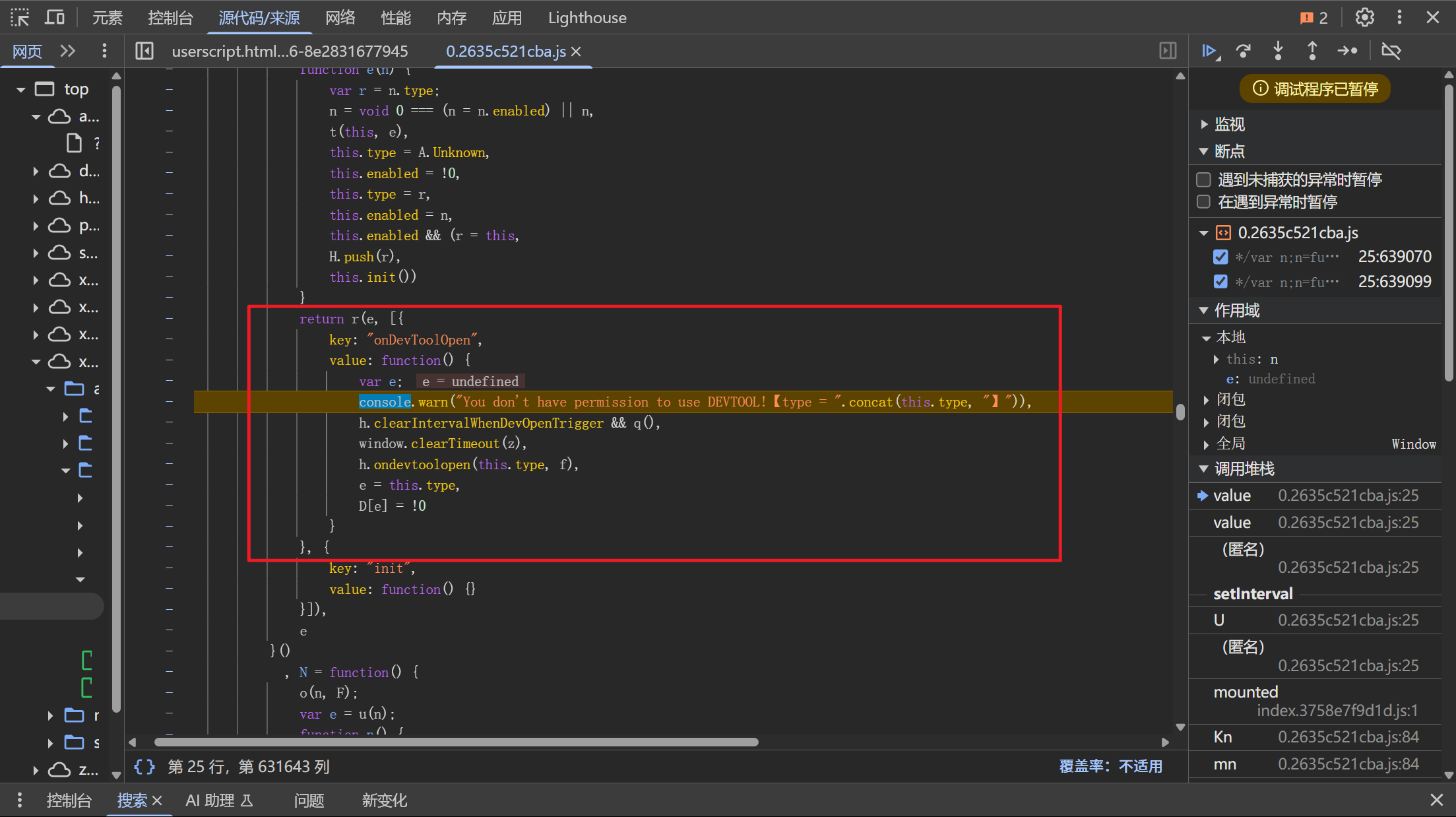Image resolution: width=1456 pixels, height=817 pixels.
Task: Click Step over next function call
Action: [x=1244, y=51]
